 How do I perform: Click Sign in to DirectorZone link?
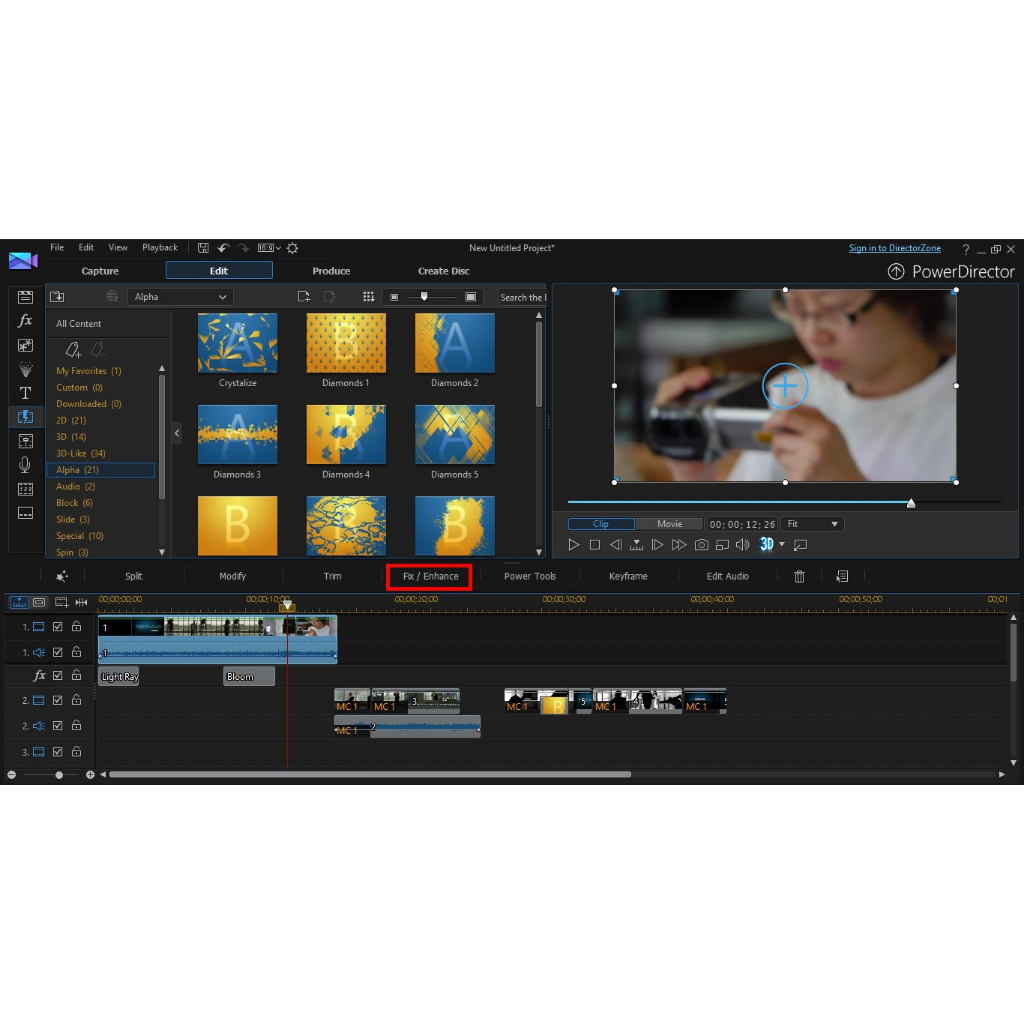pyautogui.click(x=894, y=249)
